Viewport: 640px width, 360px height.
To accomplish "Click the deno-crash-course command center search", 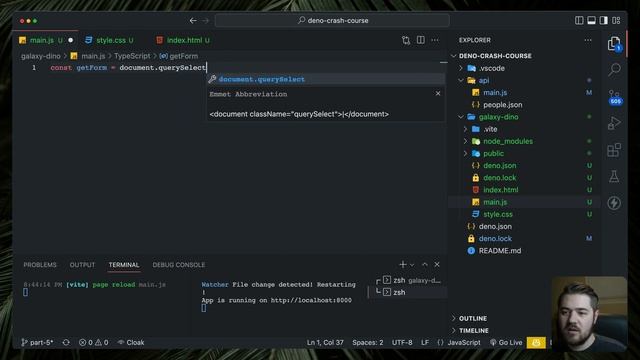I will (332, 20).
